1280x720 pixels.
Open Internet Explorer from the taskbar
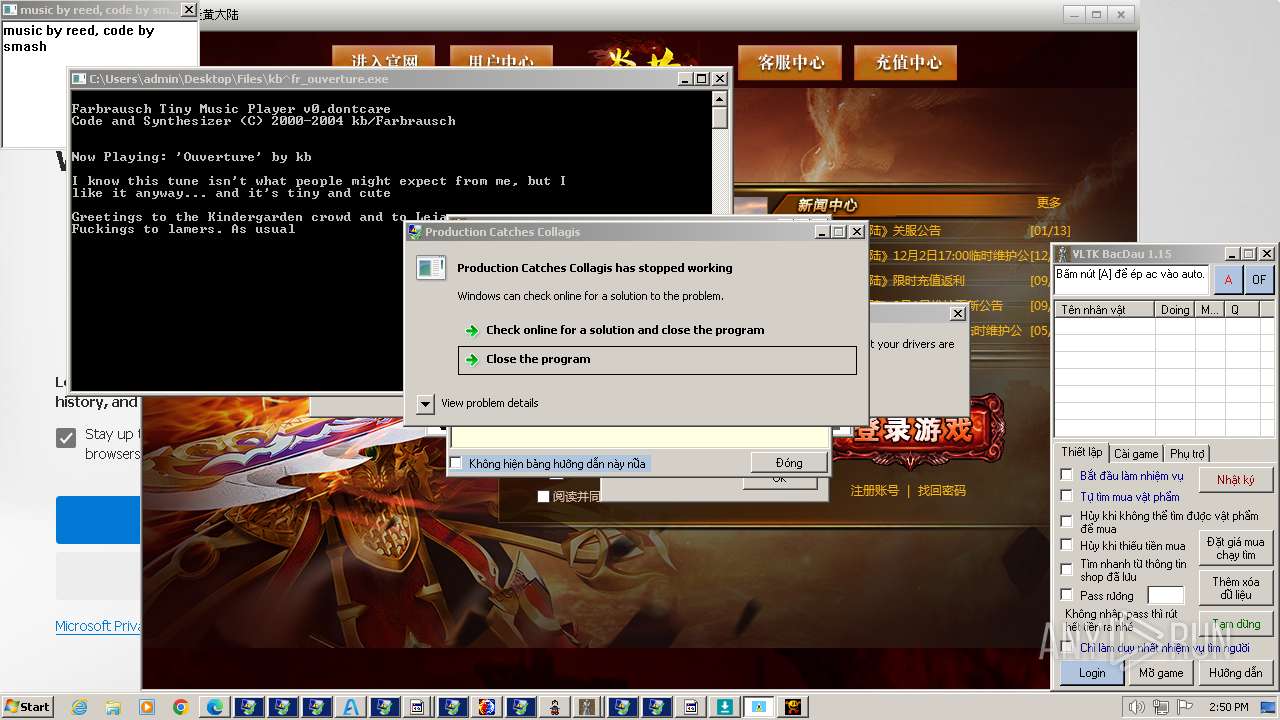click(x=79, y=707)
